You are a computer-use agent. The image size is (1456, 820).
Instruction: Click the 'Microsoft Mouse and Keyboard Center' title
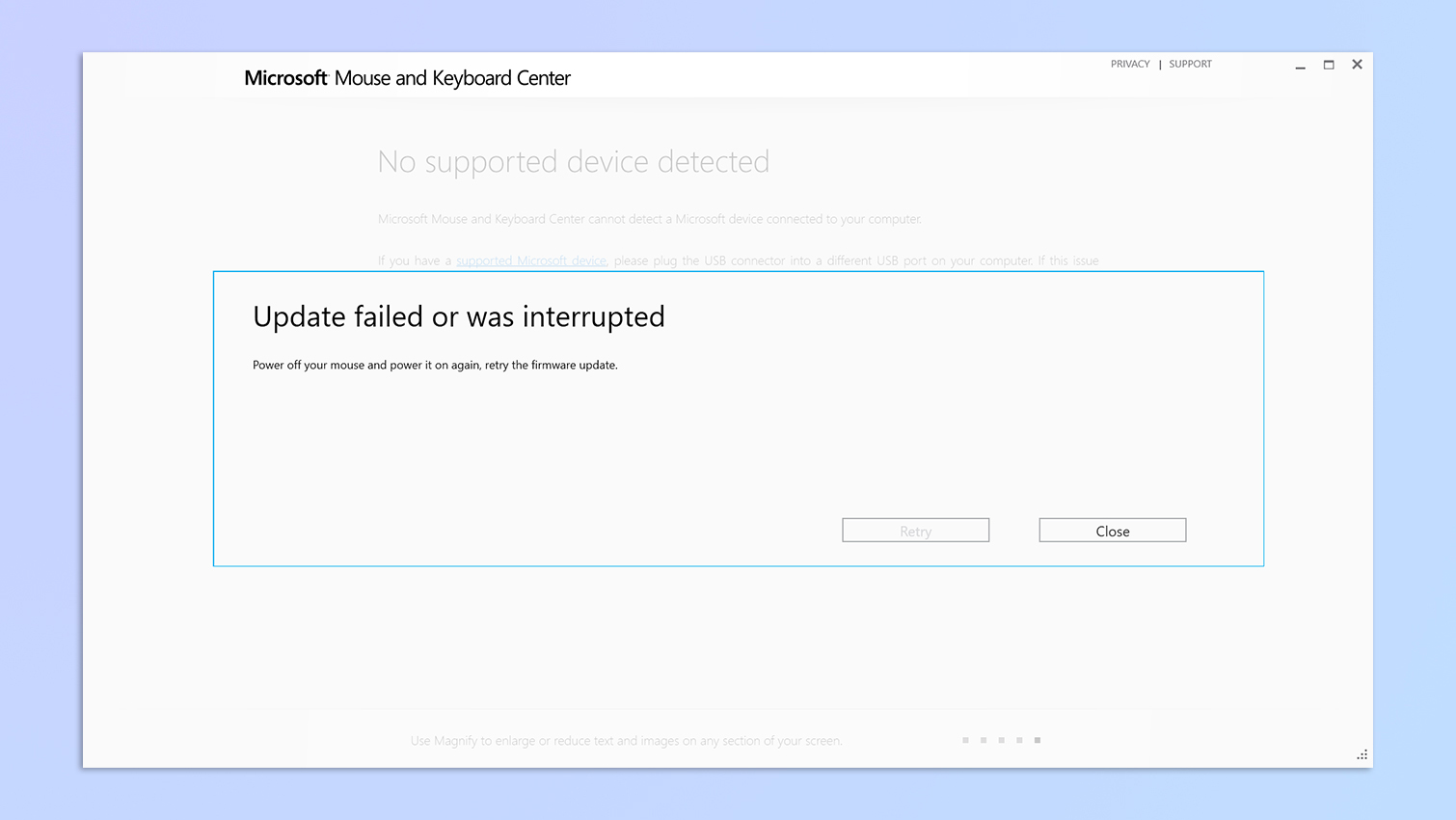pos(407,78)
